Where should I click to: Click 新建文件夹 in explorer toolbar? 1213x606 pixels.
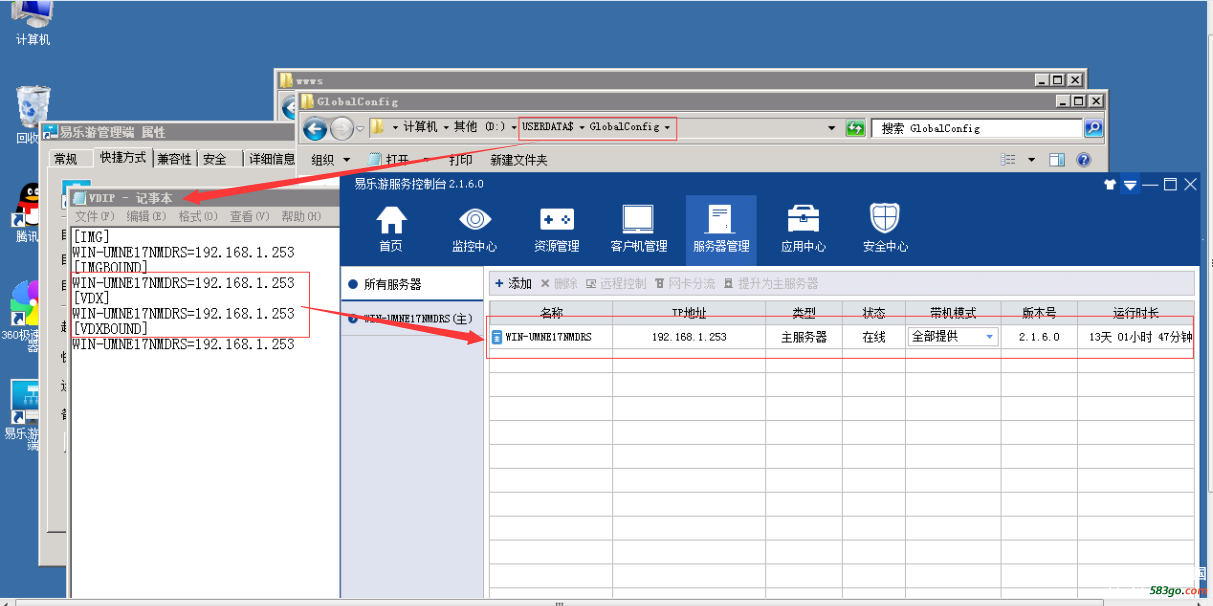(519, 160)
